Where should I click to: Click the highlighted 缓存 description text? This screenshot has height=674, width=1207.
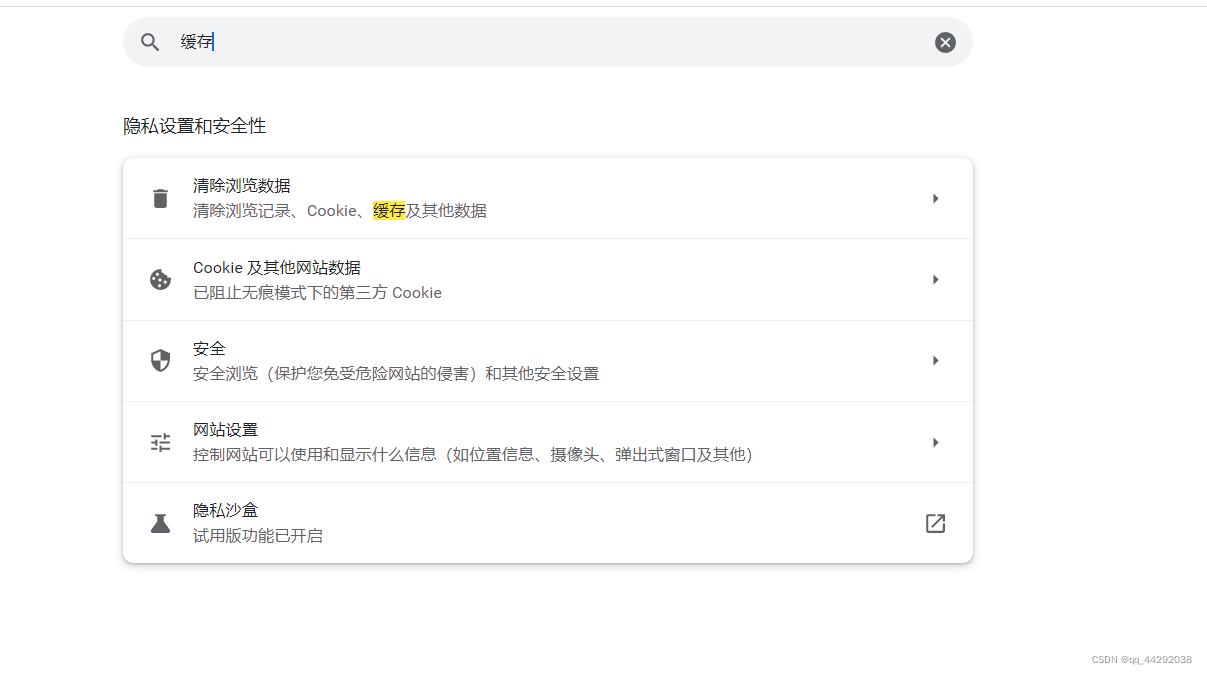tap(389, 211)
